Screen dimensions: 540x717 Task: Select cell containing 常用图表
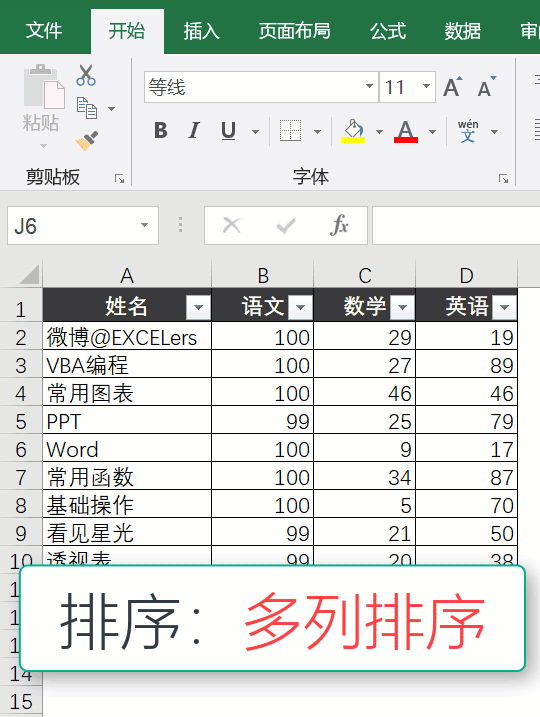(x=127, y=393)
